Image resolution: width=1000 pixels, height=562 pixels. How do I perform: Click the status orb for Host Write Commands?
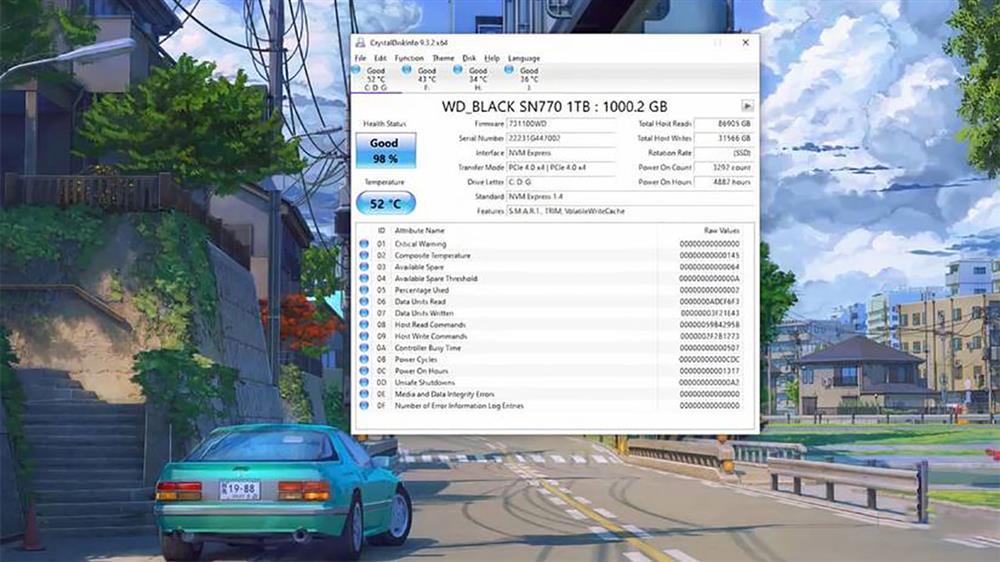coord(364,336)
